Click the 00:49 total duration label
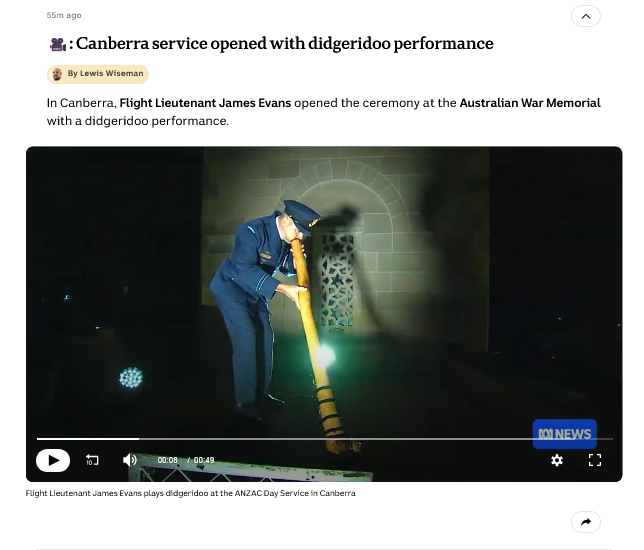The image size is (644, 550). pos(204,460)
